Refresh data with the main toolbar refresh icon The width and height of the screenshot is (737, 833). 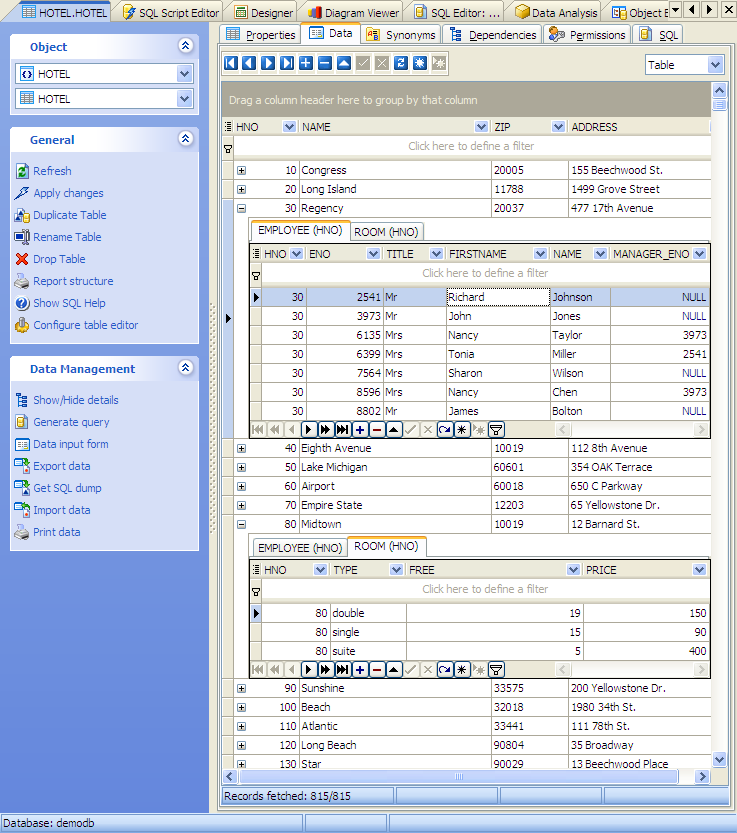[401, 63]
